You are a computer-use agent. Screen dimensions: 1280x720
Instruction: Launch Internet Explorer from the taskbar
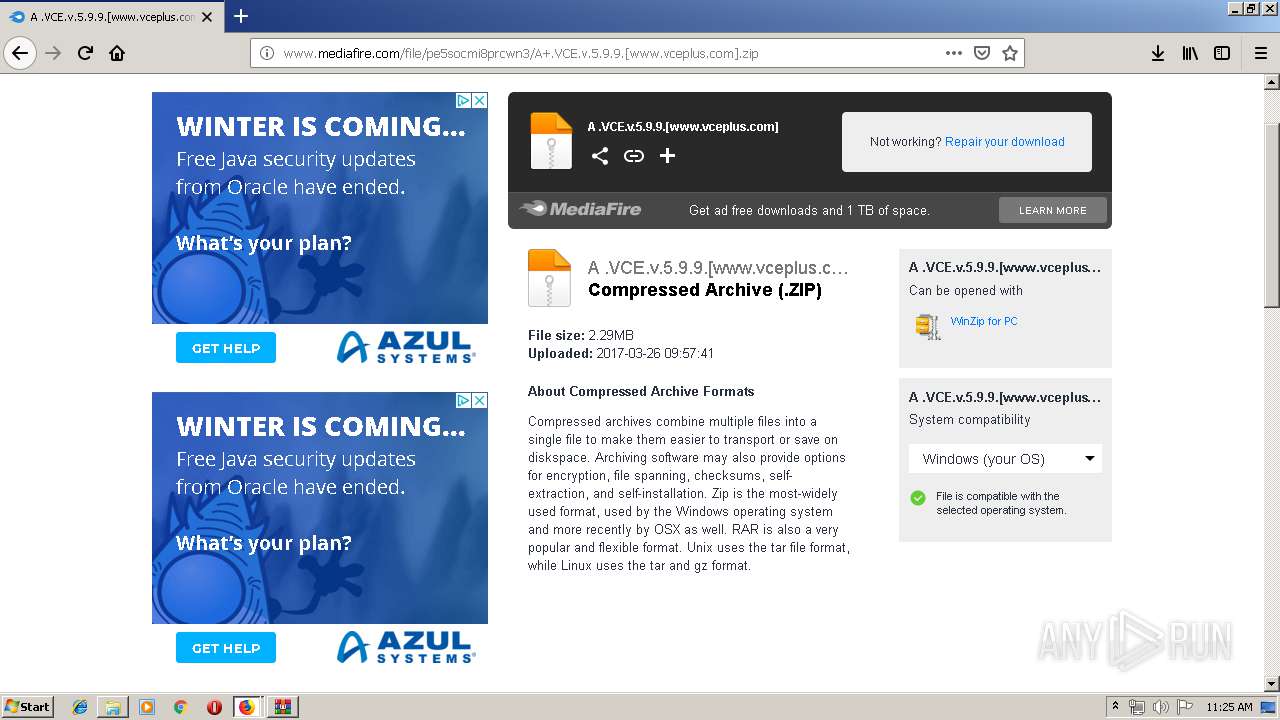click(80, 707)
